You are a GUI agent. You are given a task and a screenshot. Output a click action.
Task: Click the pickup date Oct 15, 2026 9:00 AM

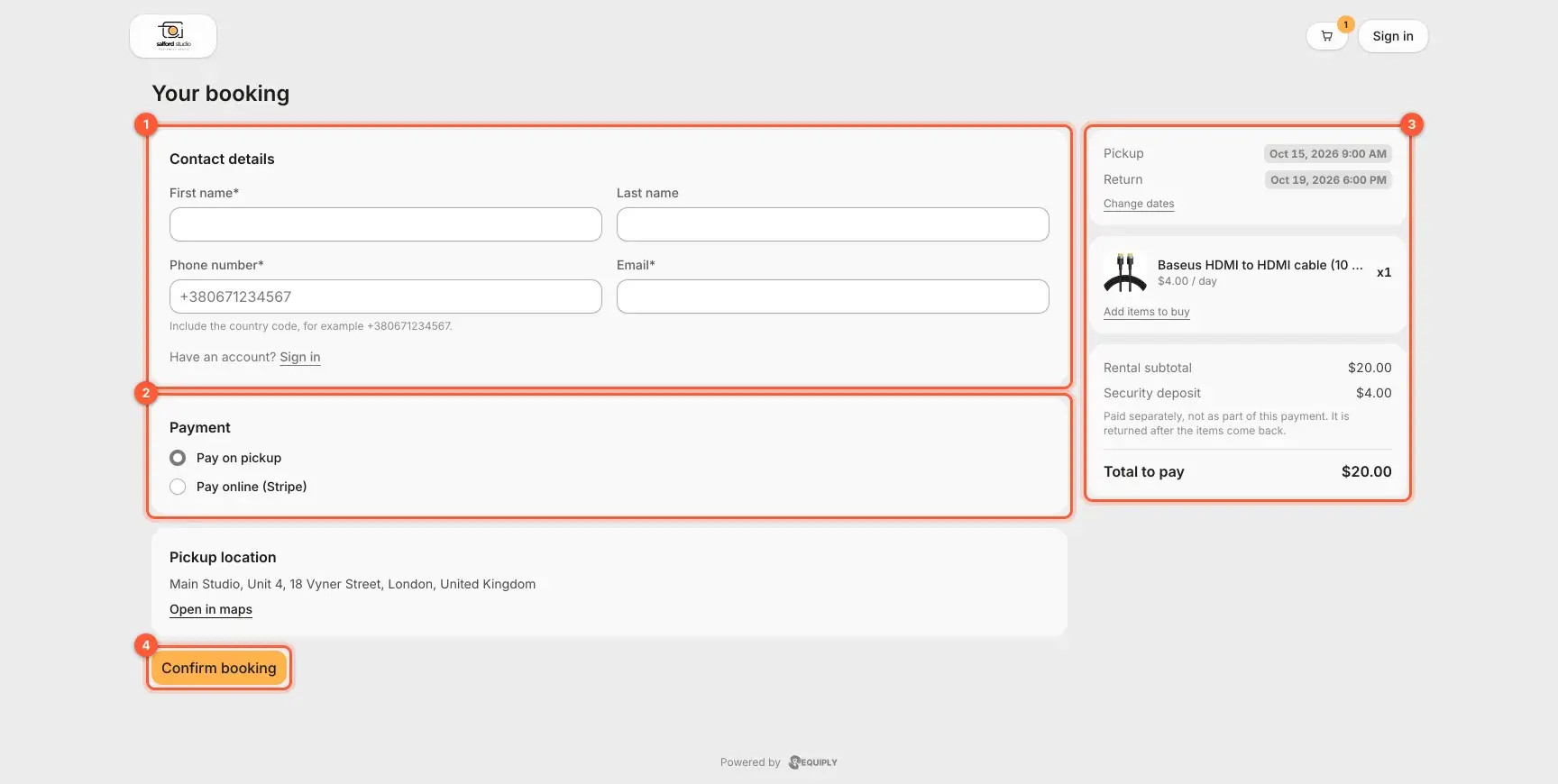(1328, 154)
